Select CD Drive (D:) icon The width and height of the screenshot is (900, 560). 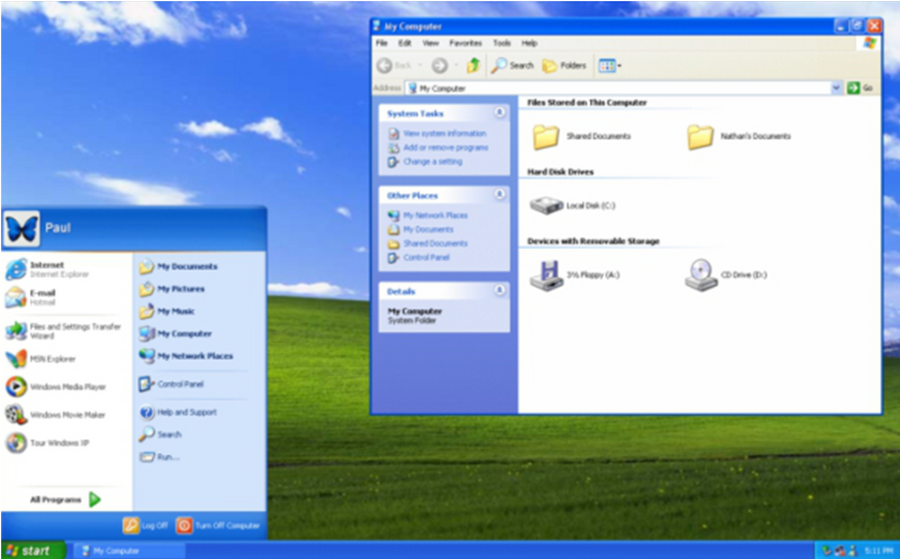click(x=701, y=275)
